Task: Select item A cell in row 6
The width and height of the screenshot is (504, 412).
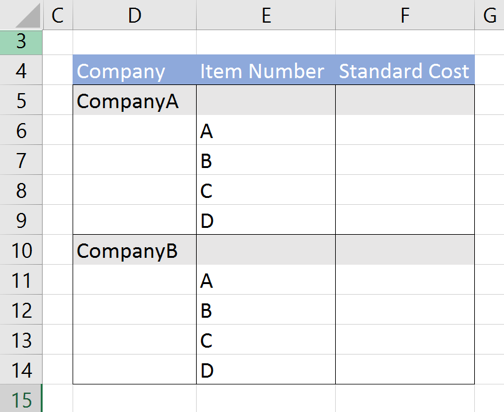Action: click(x=266, y=130)
